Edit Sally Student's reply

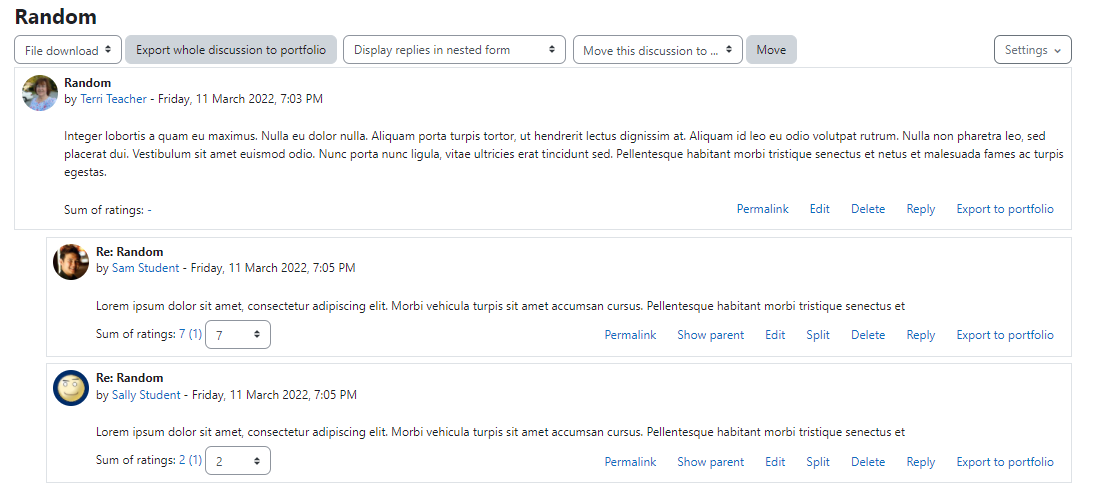point(775,462)
